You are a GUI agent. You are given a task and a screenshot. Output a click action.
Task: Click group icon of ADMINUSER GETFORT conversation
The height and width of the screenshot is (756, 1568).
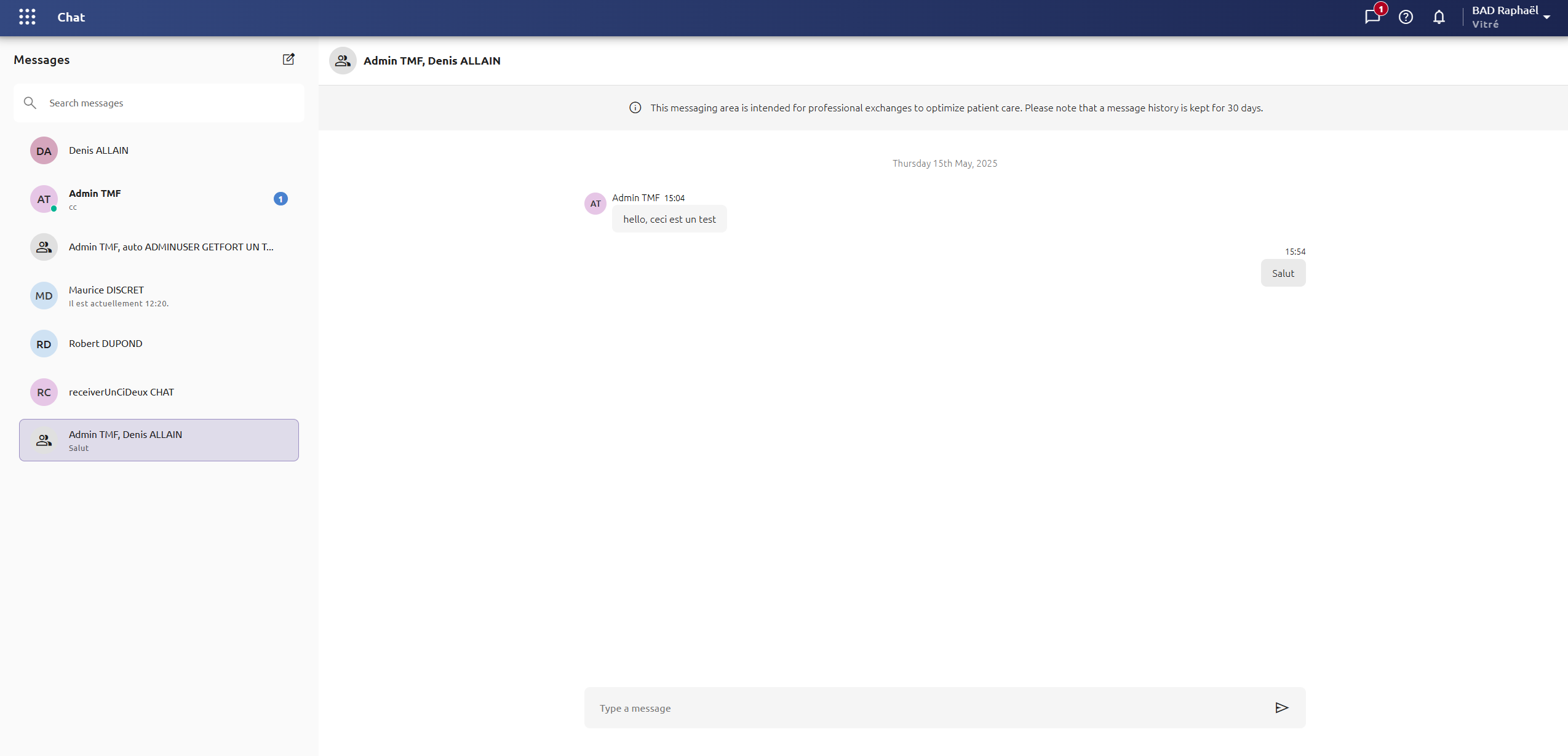point(44,247)
